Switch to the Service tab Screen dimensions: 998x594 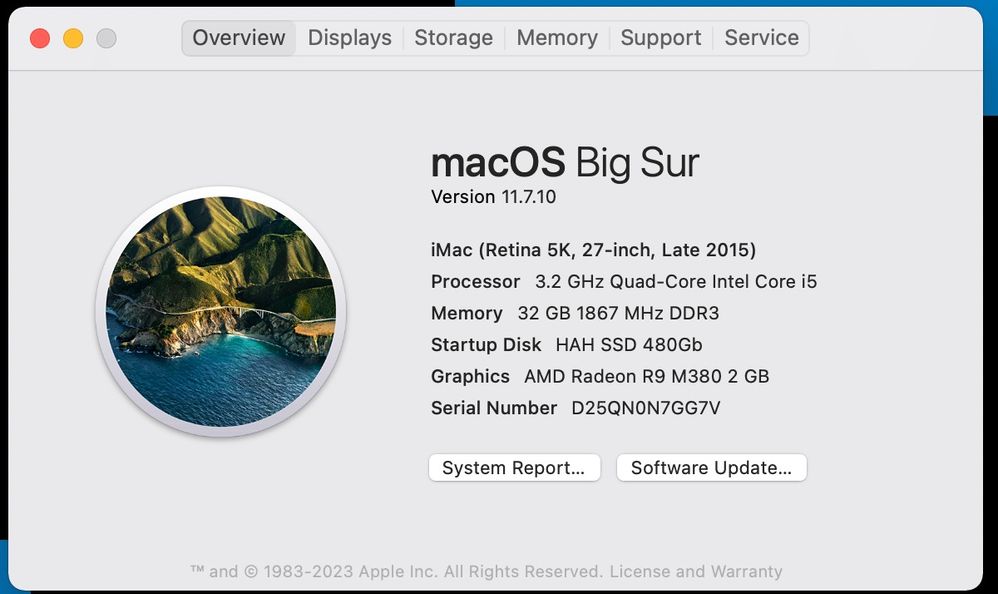coord(761,38)
